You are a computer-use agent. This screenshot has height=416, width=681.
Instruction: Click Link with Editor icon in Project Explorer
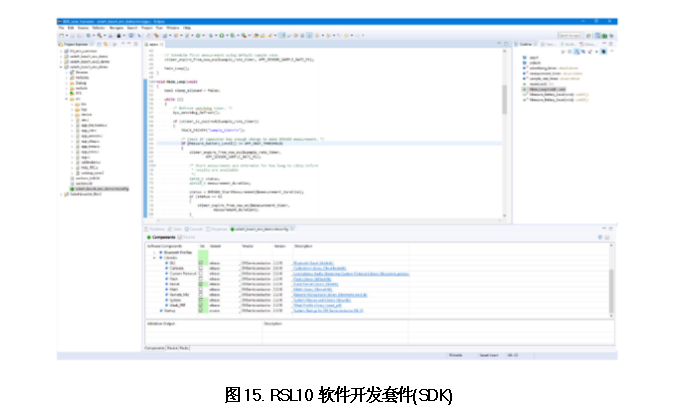[x=106, y=44]
